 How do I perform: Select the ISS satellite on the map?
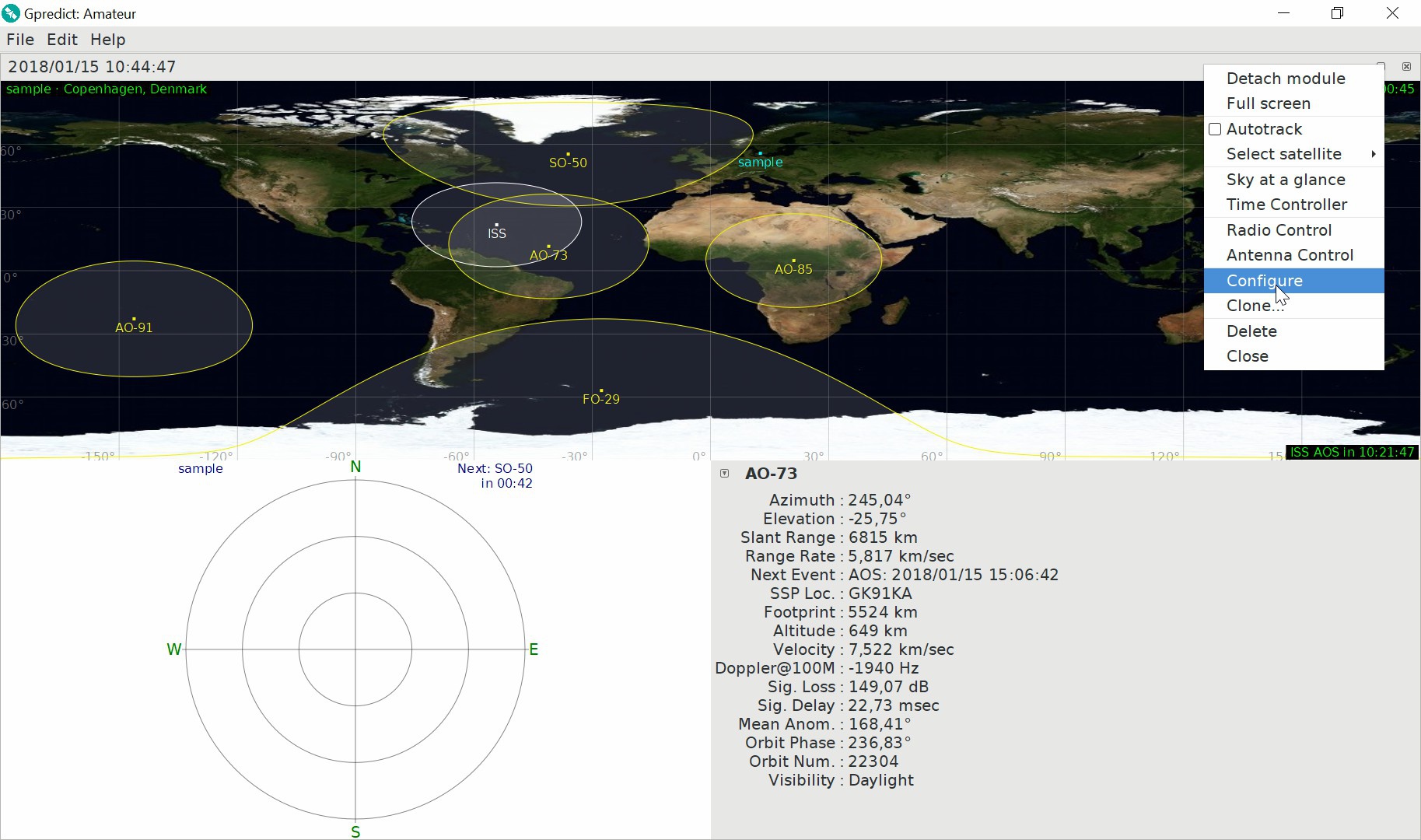click(497, 233)
